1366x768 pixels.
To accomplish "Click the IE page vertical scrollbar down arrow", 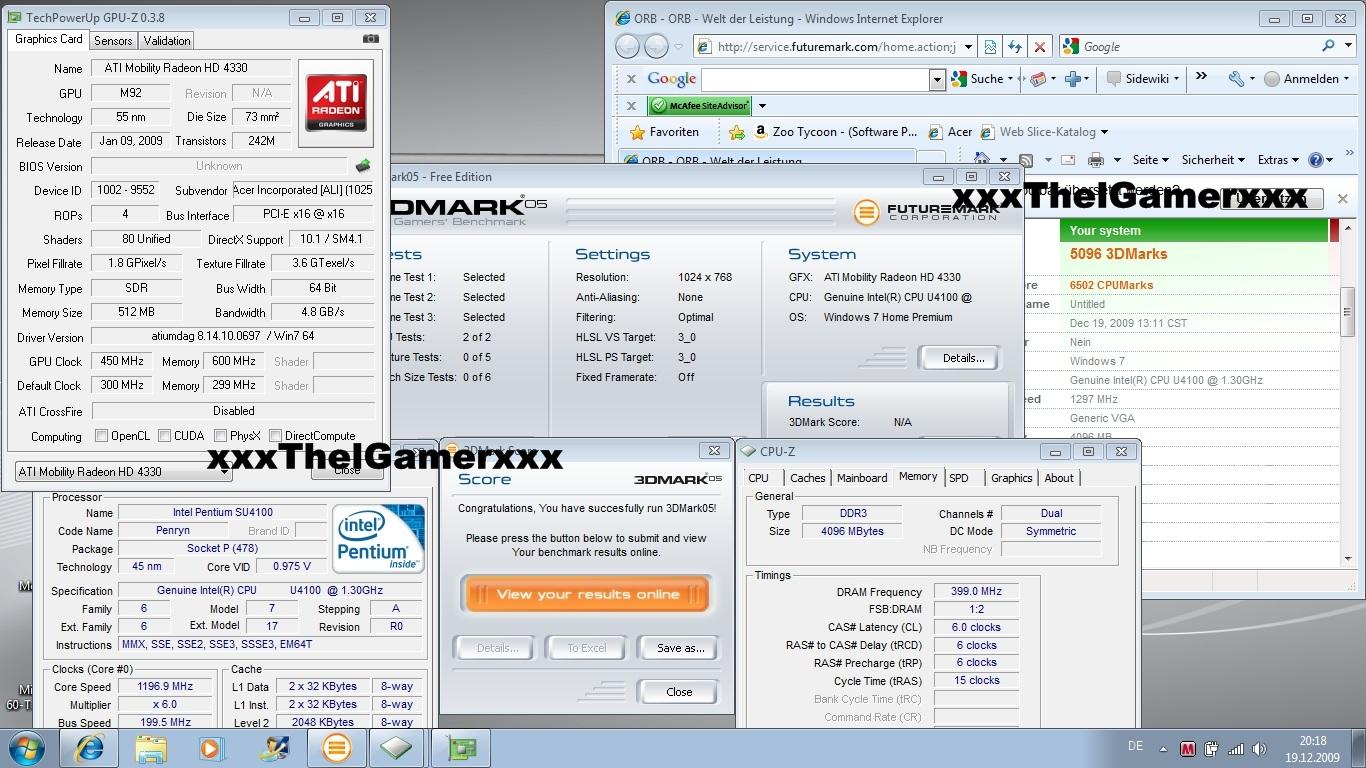I will point(1347,559).
